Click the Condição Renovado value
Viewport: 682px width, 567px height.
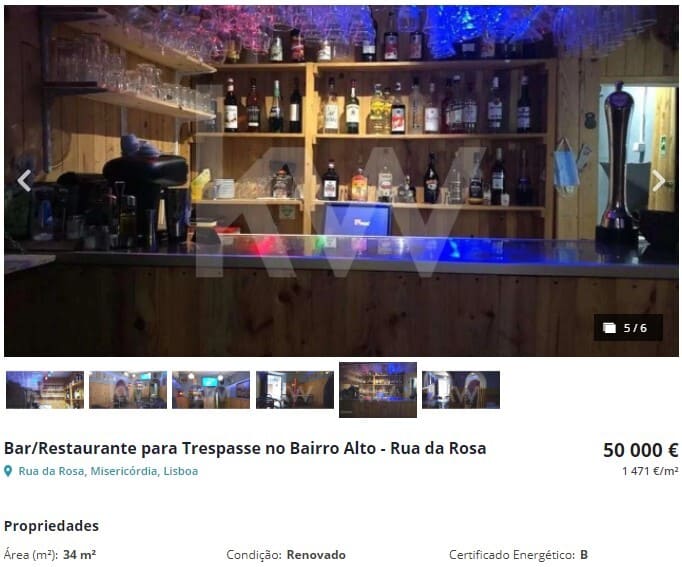pyautogui.click(x=316, y=555)
